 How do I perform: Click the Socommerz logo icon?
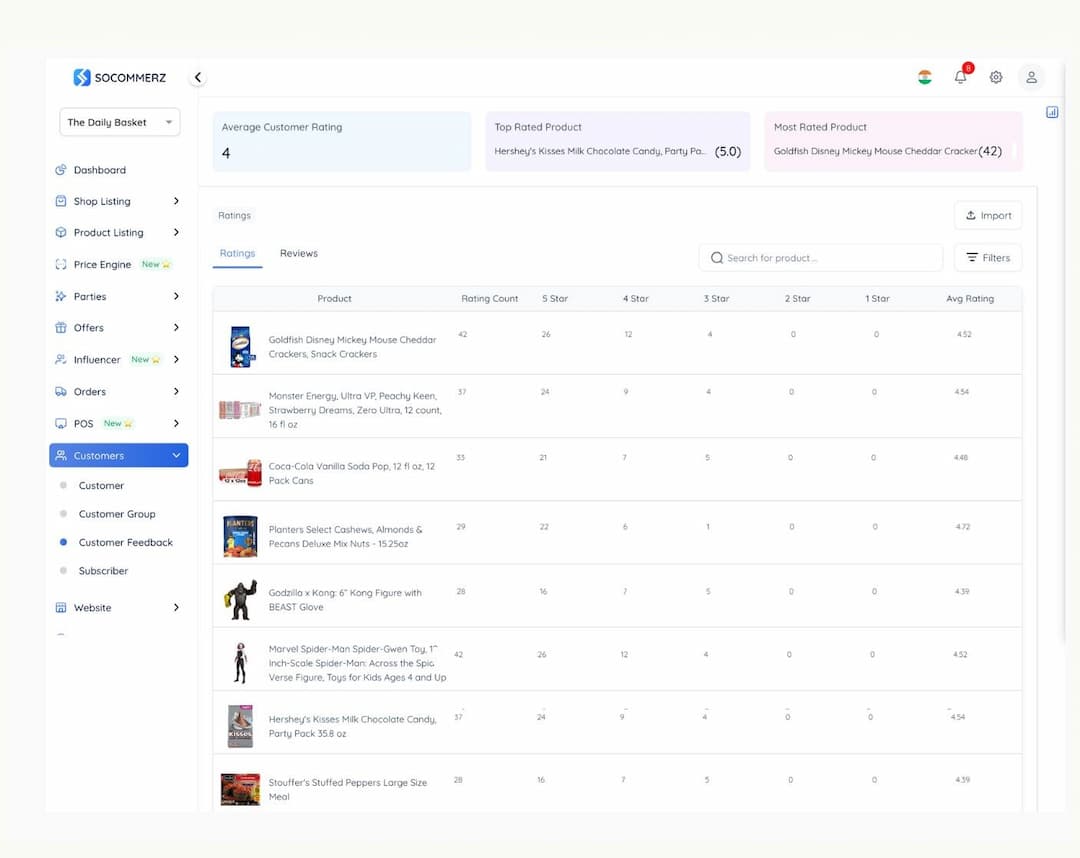pyautogui.click(x=82, y=77)
